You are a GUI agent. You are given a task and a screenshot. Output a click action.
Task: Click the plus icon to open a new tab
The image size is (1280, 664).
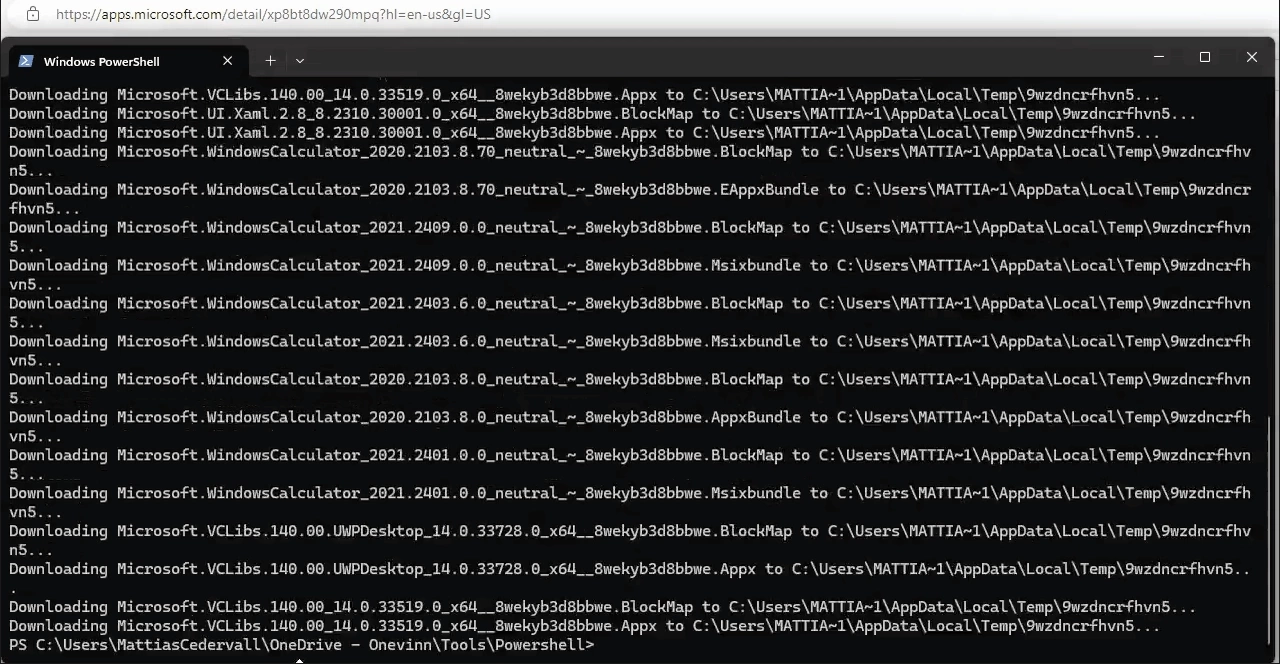tap(270, 61)
